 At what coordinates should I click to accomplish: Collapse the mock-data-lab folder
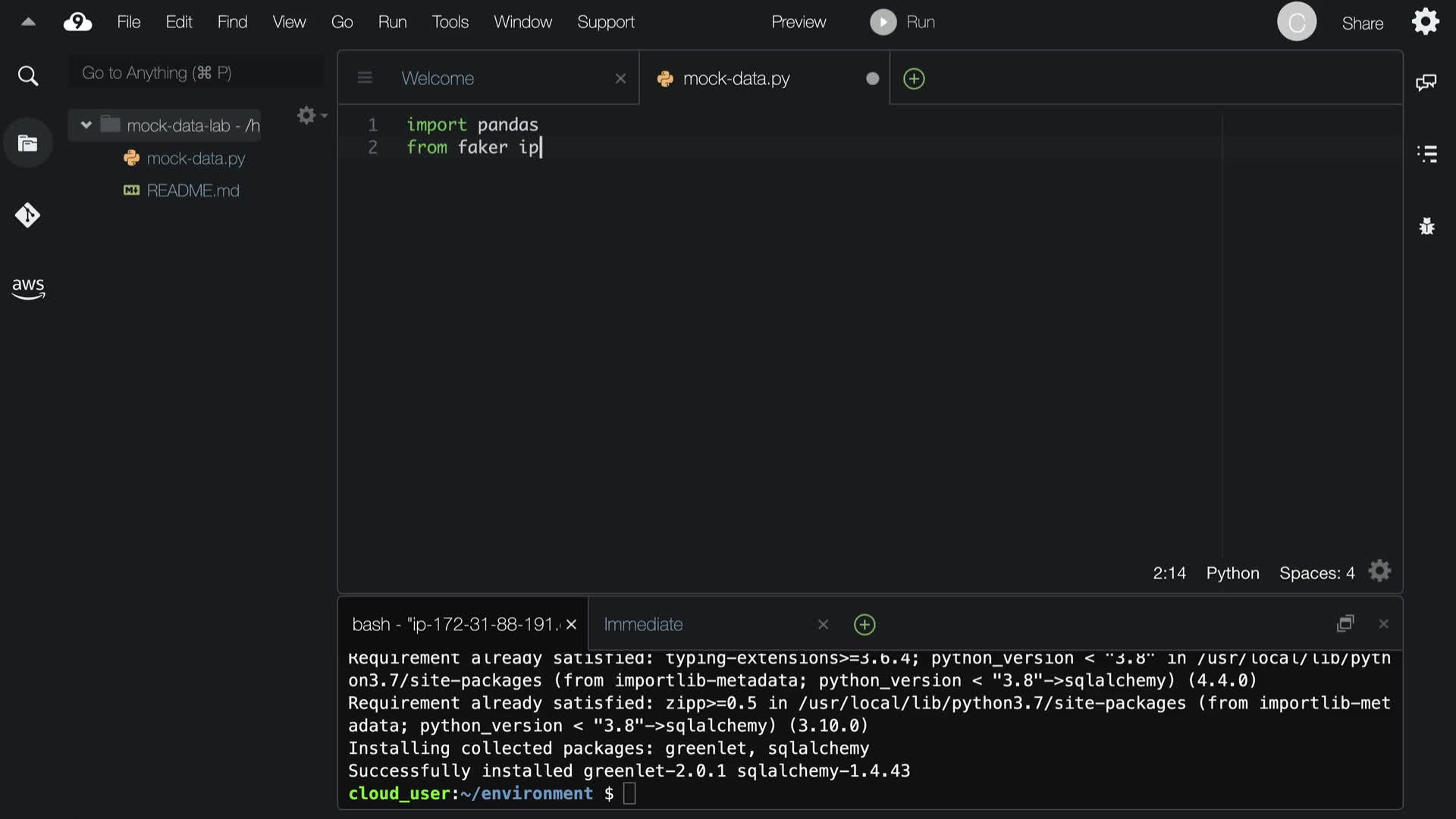coord(86,125)
